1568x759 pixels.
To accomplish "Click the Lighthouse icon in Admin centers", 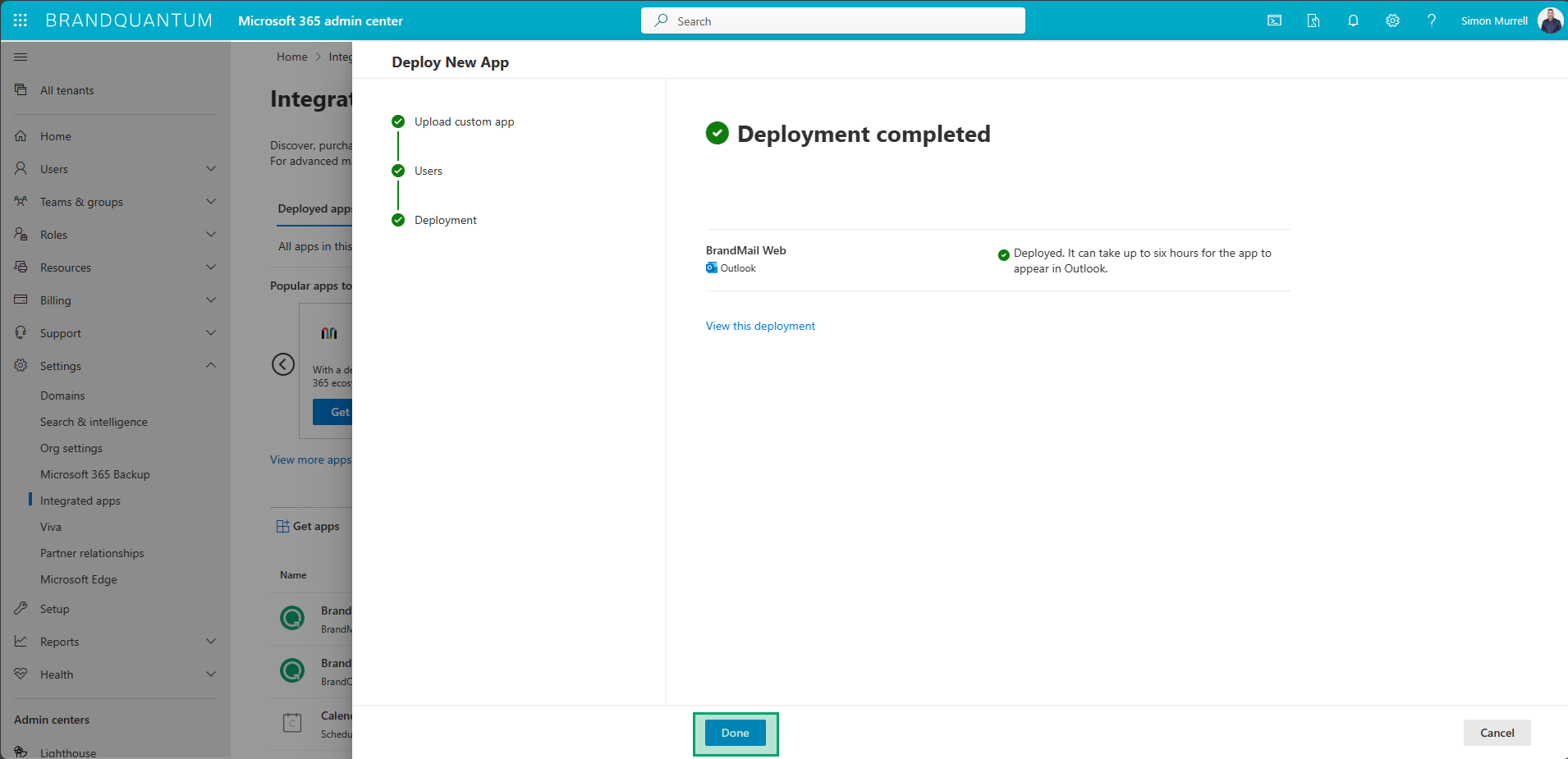I will coord(21,752).
